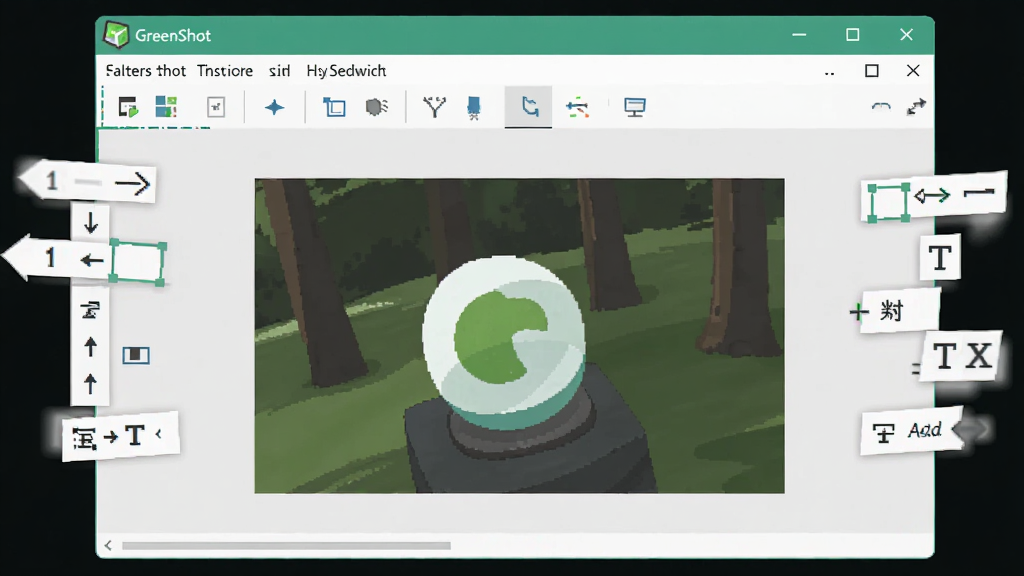Click the horizontal scrollbar thumb at bottom
Screen dimensions: 1024x576
click(286, 545)
